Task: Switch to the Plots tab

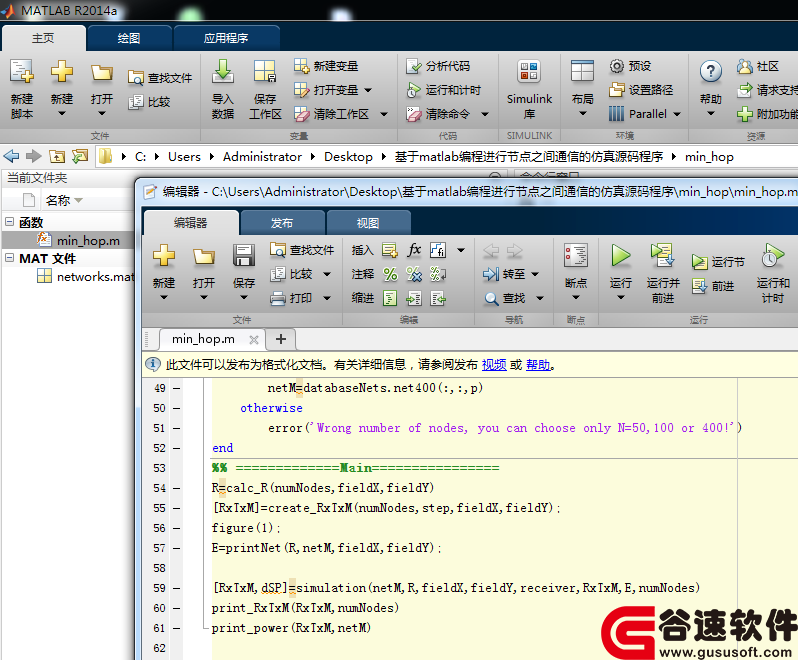Action: pos(129,38)
